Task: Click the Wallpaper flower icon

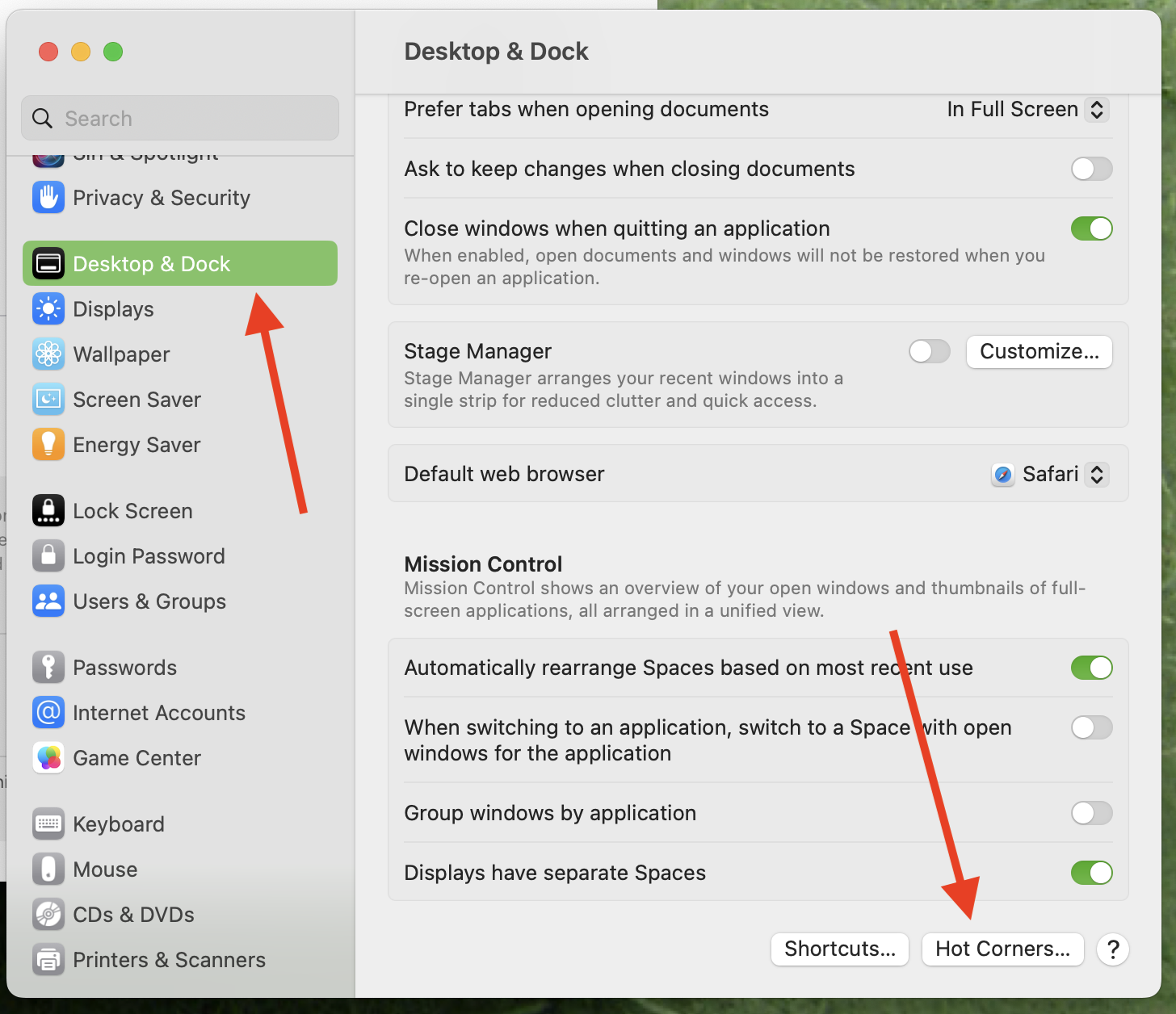Action: click(x=48, y=354)
